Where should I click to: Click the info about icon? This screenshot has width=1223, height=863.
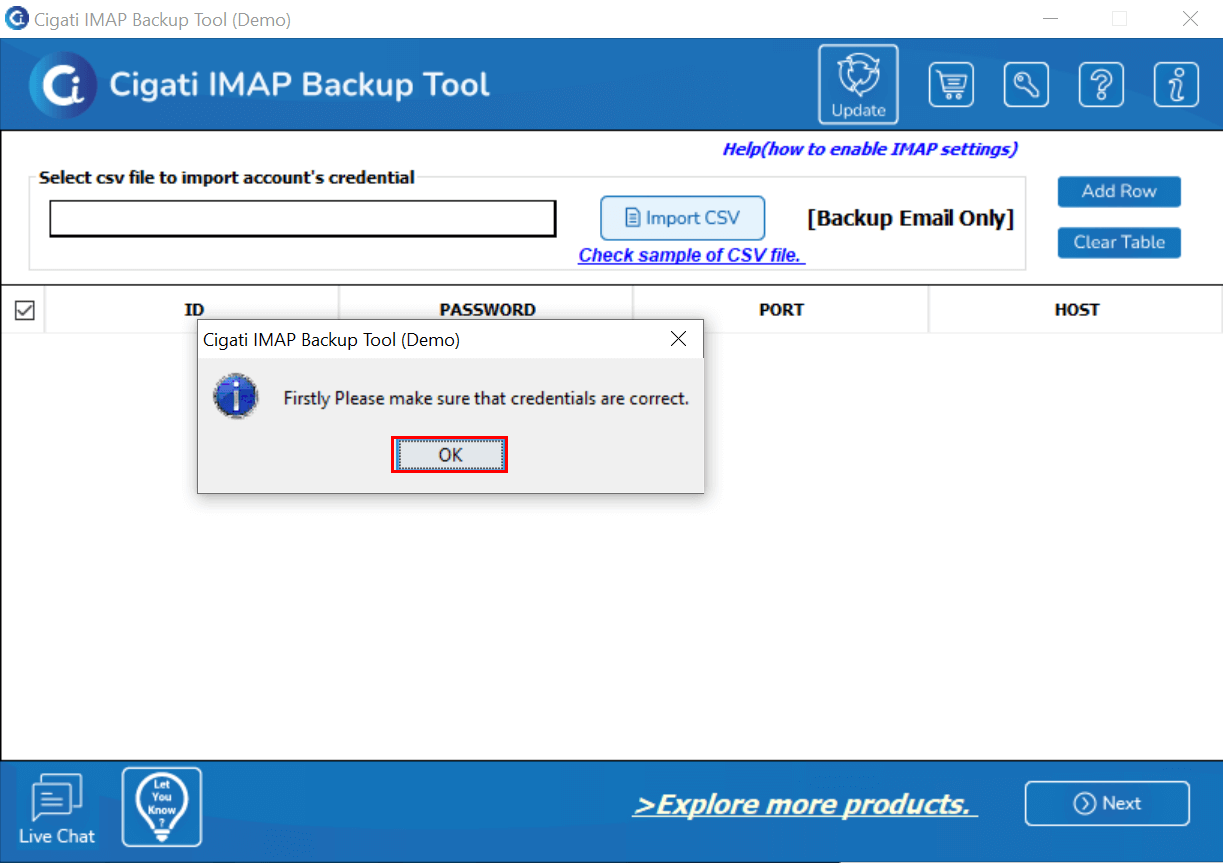tap(1176, 85)
